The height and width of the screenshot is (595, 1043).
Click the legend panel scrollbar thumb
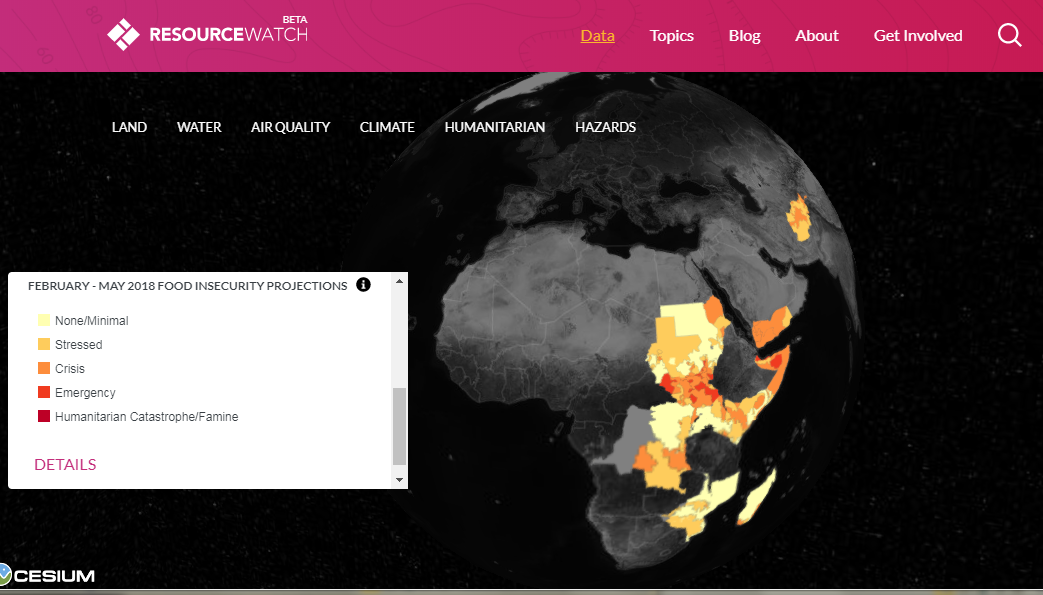coord(400,426)
